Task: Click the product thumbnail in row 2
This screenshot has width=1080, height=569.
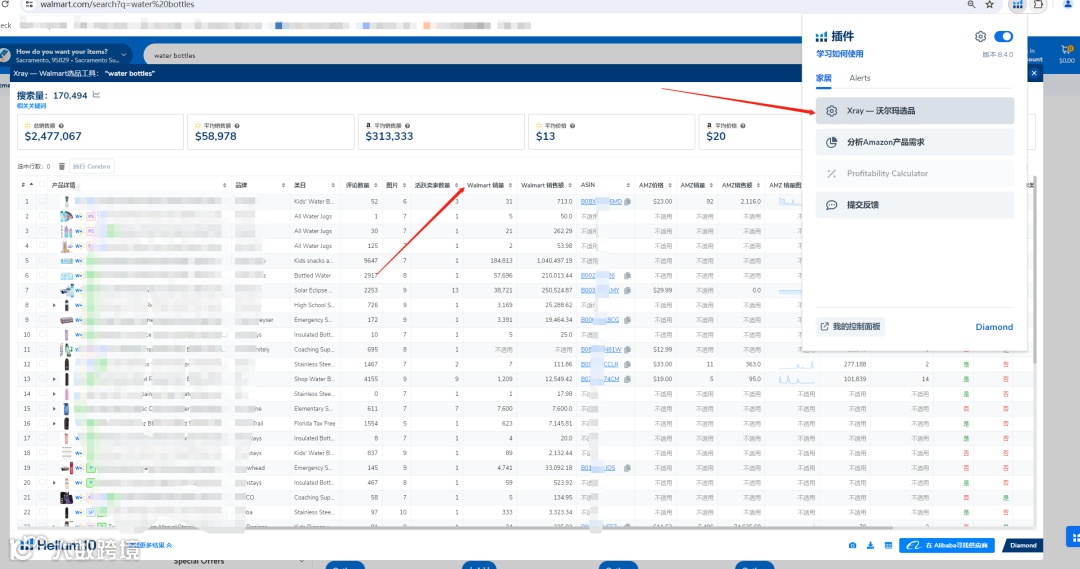Action: [66, 216]
